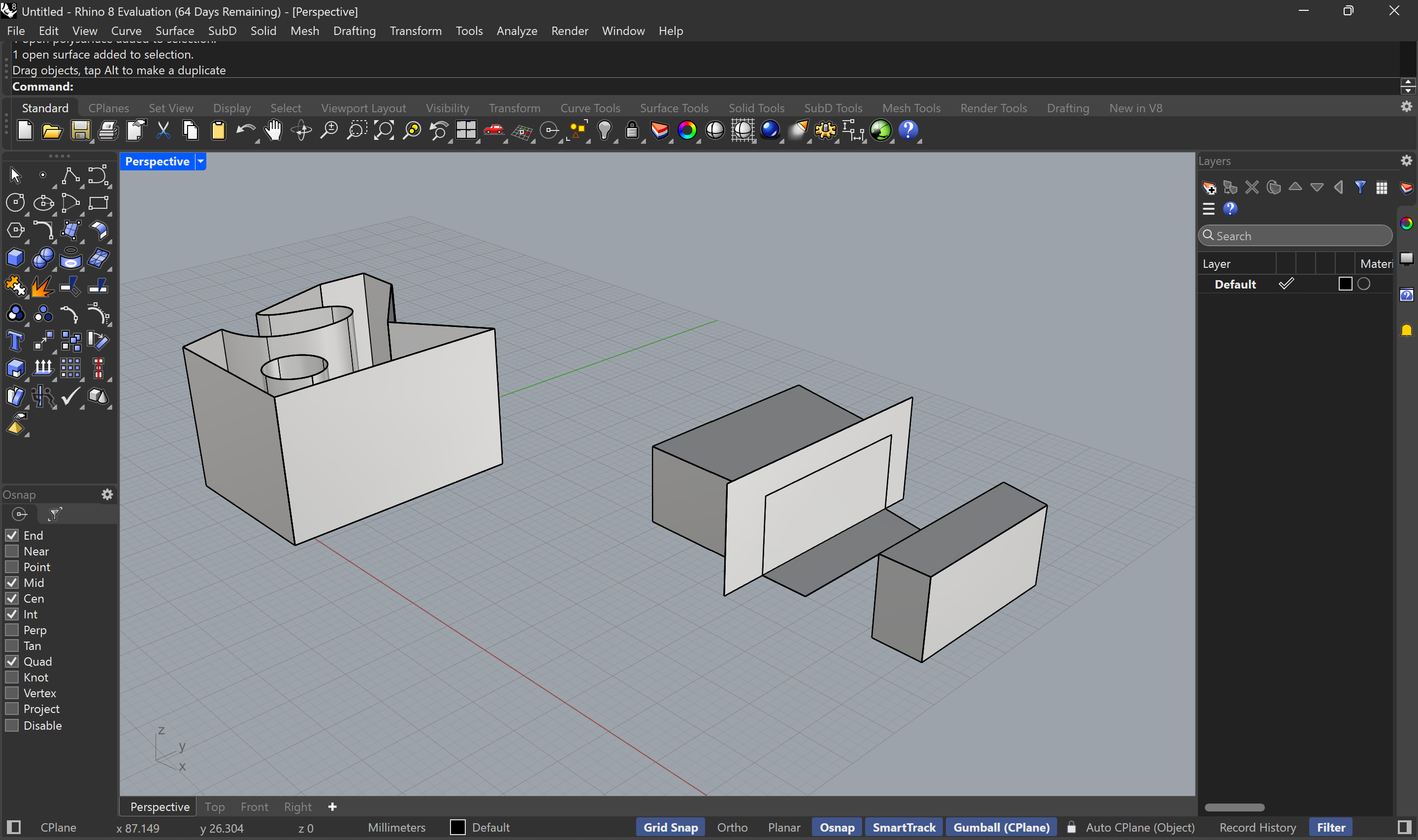The image size is (1418, 840).
Task: Delete the selected layer
Action: pos(1252,188)
